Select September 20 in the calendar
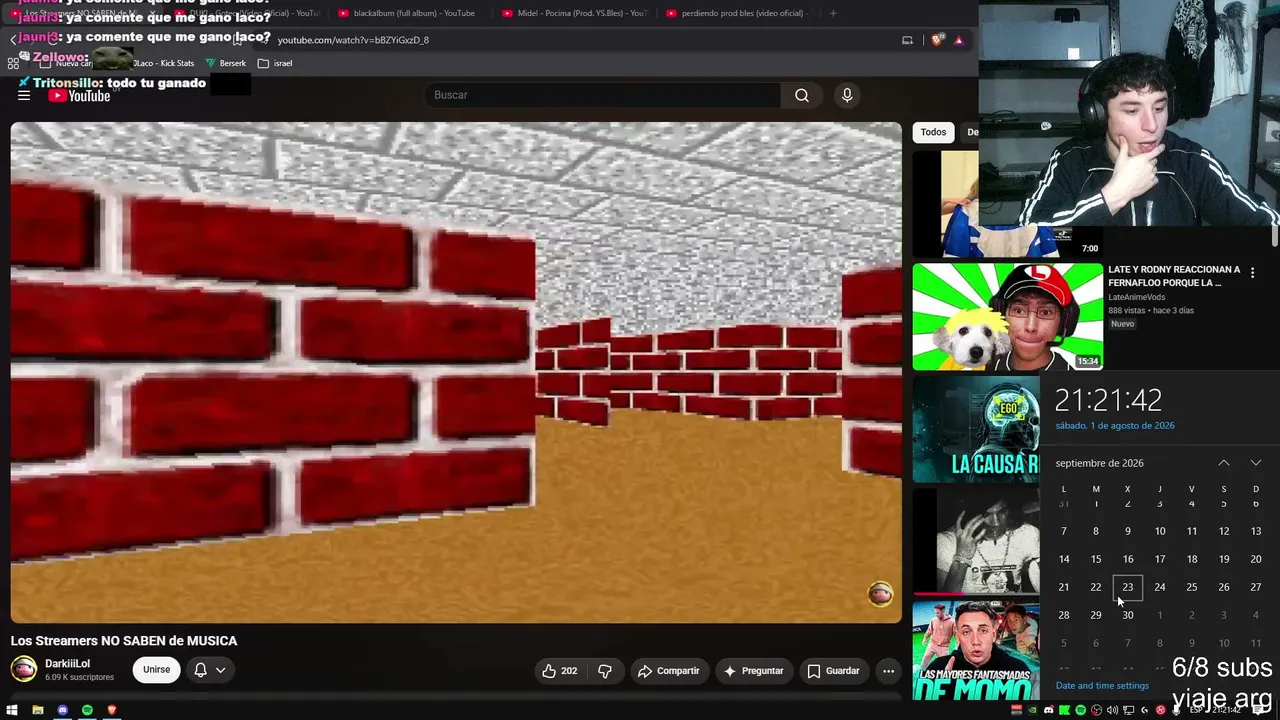The height and width of the screenshot is (720, 1280). point(1256,559)
